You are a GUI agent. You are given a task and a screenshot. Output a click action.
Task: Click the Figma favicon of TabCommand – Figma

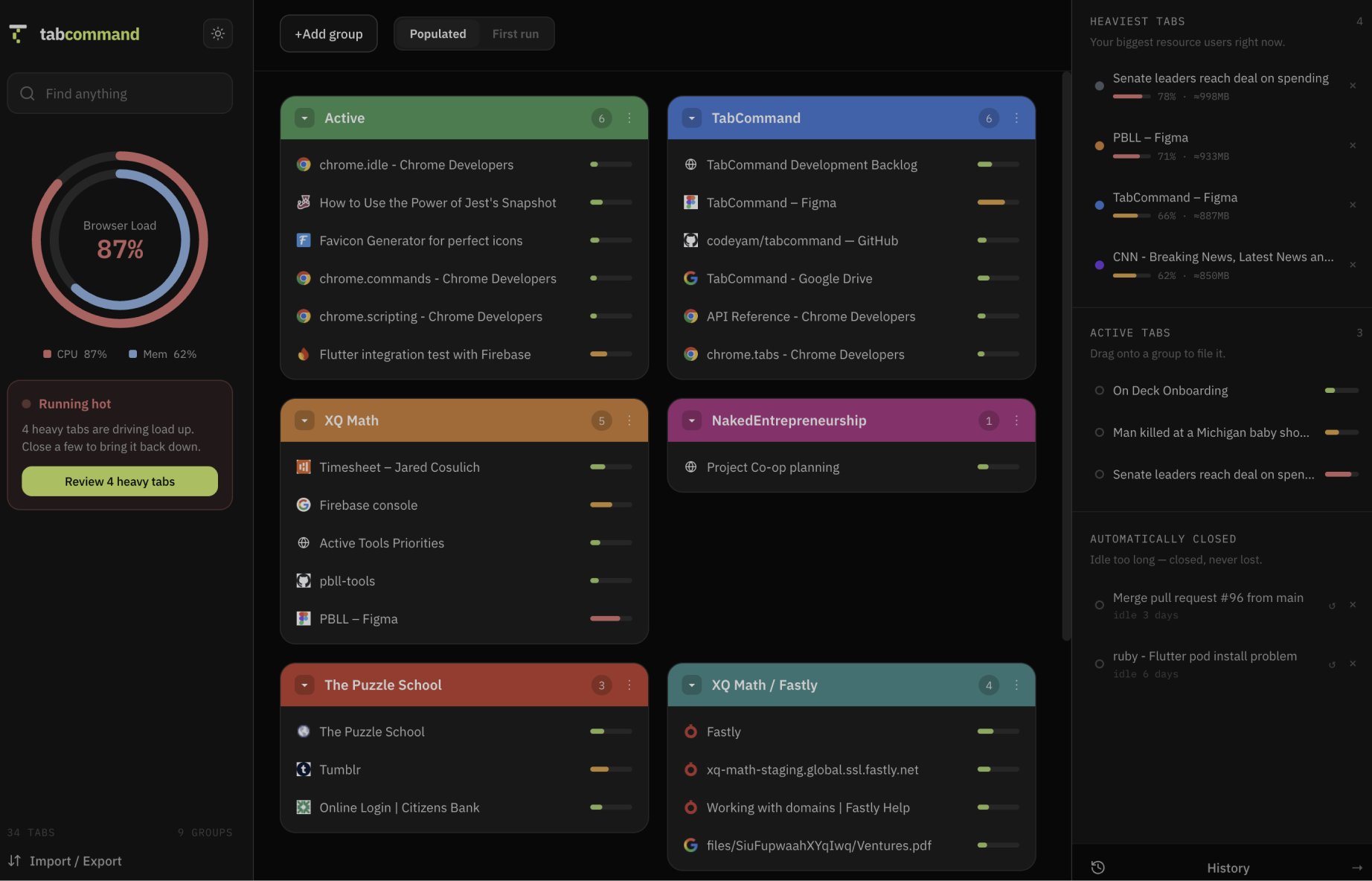690,202
